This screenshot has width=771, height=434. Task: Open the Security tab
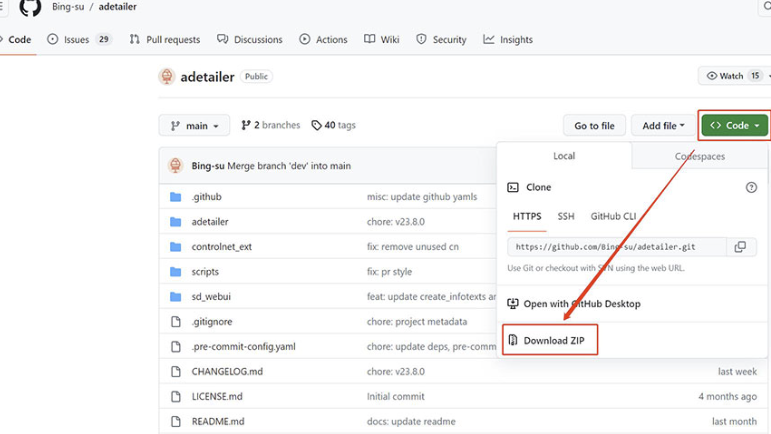coord(441,39)
